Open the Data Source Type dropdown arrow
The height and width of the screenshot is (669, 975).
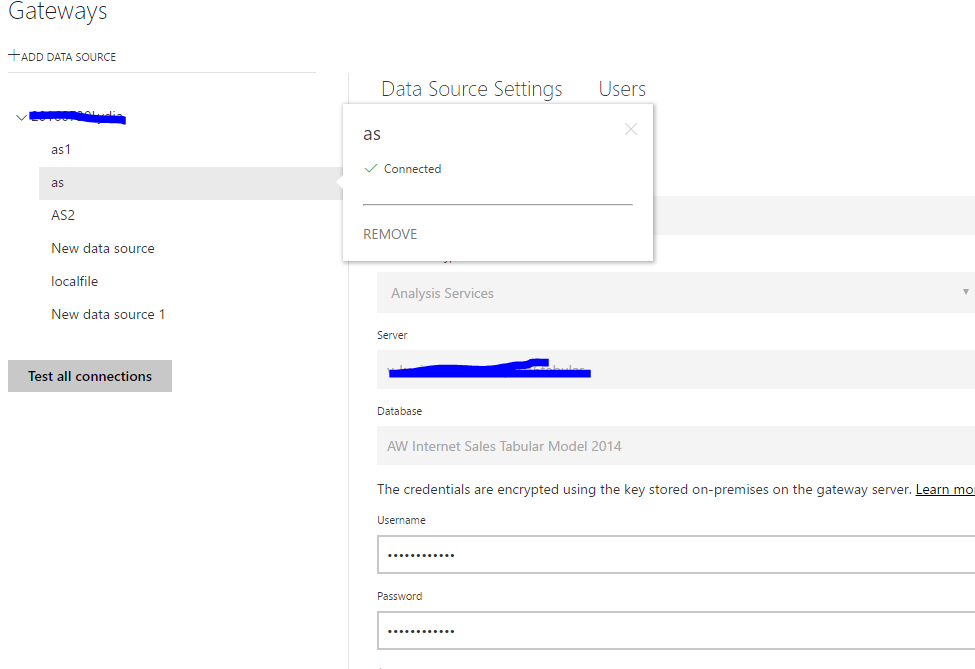965,292
